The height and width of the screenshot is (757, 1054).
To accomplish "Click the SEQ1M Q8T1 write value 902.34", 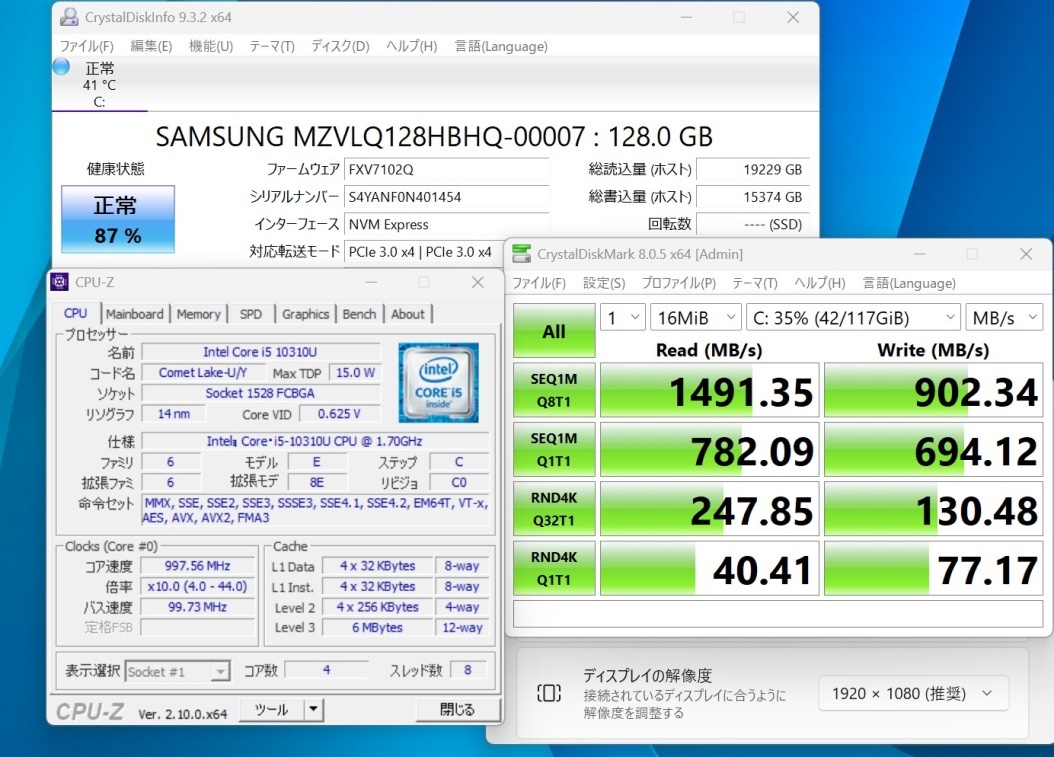I will click(x=933, y=391).
